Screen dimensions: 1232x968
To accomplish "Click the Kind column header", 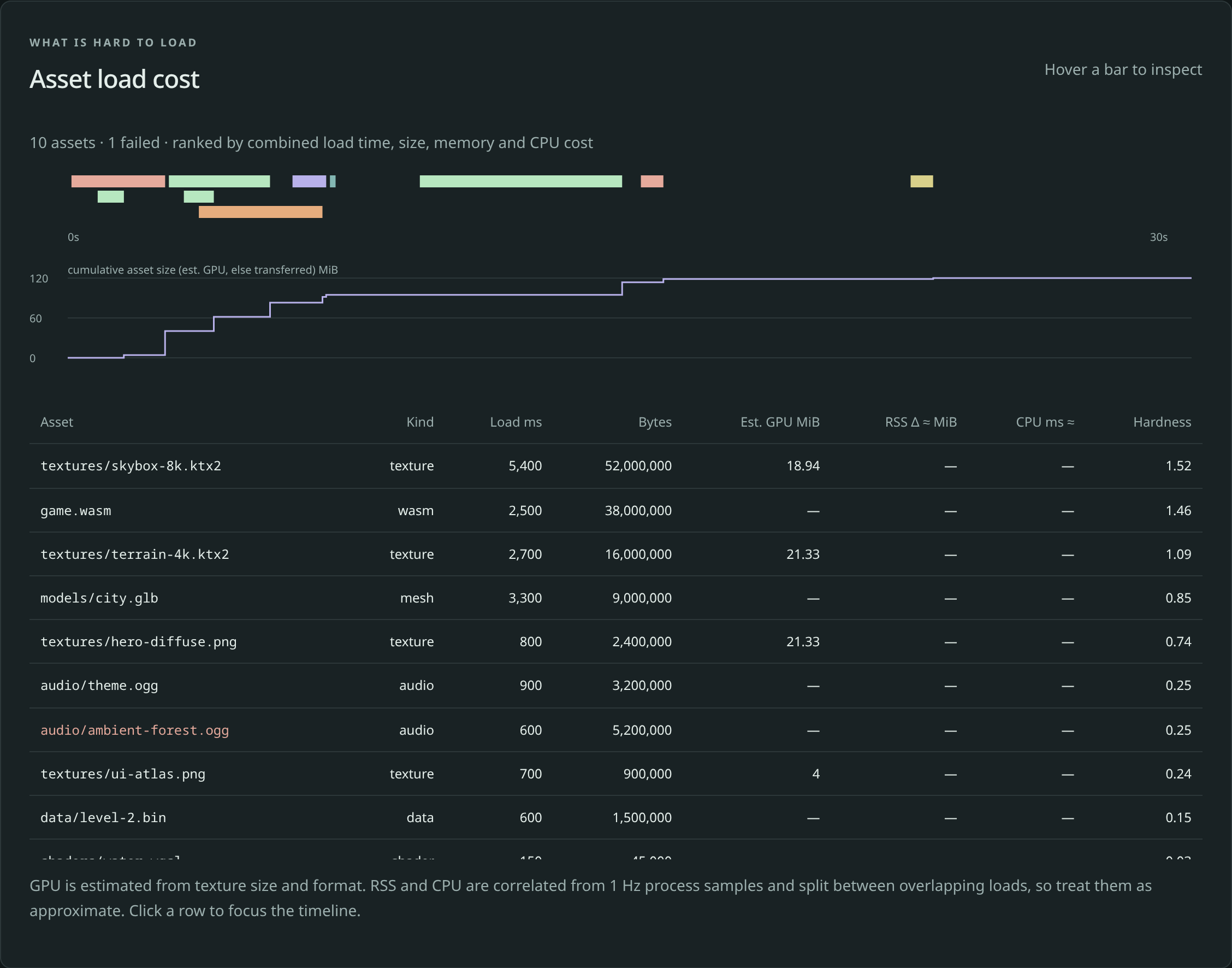I will click(420, 422).
